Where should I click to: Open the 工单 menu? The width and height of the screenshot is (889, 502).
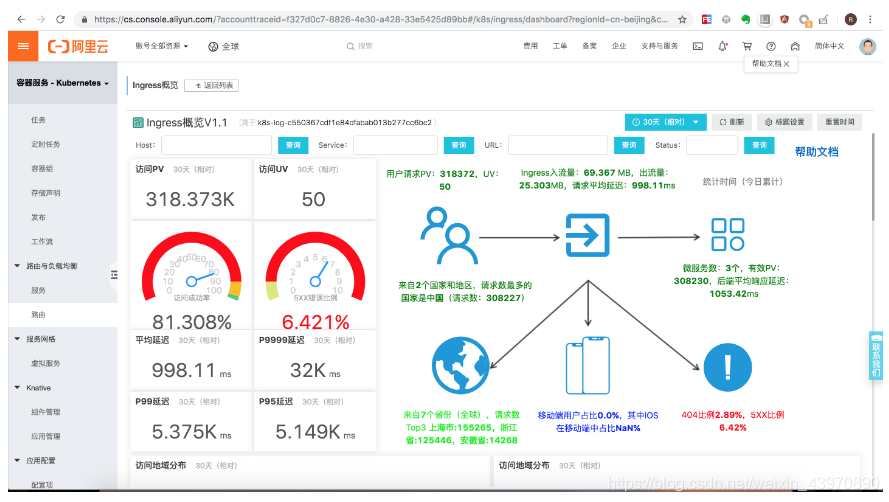[560, 46]
